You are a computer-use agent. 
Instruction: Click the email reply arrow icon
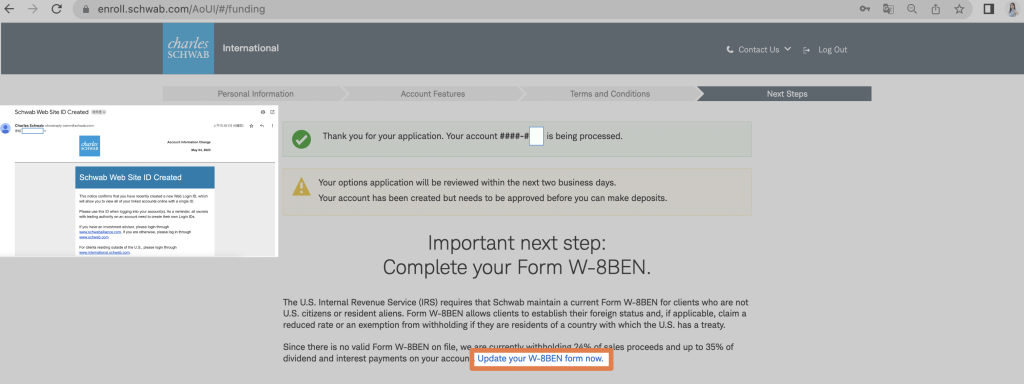pos(262,126)
